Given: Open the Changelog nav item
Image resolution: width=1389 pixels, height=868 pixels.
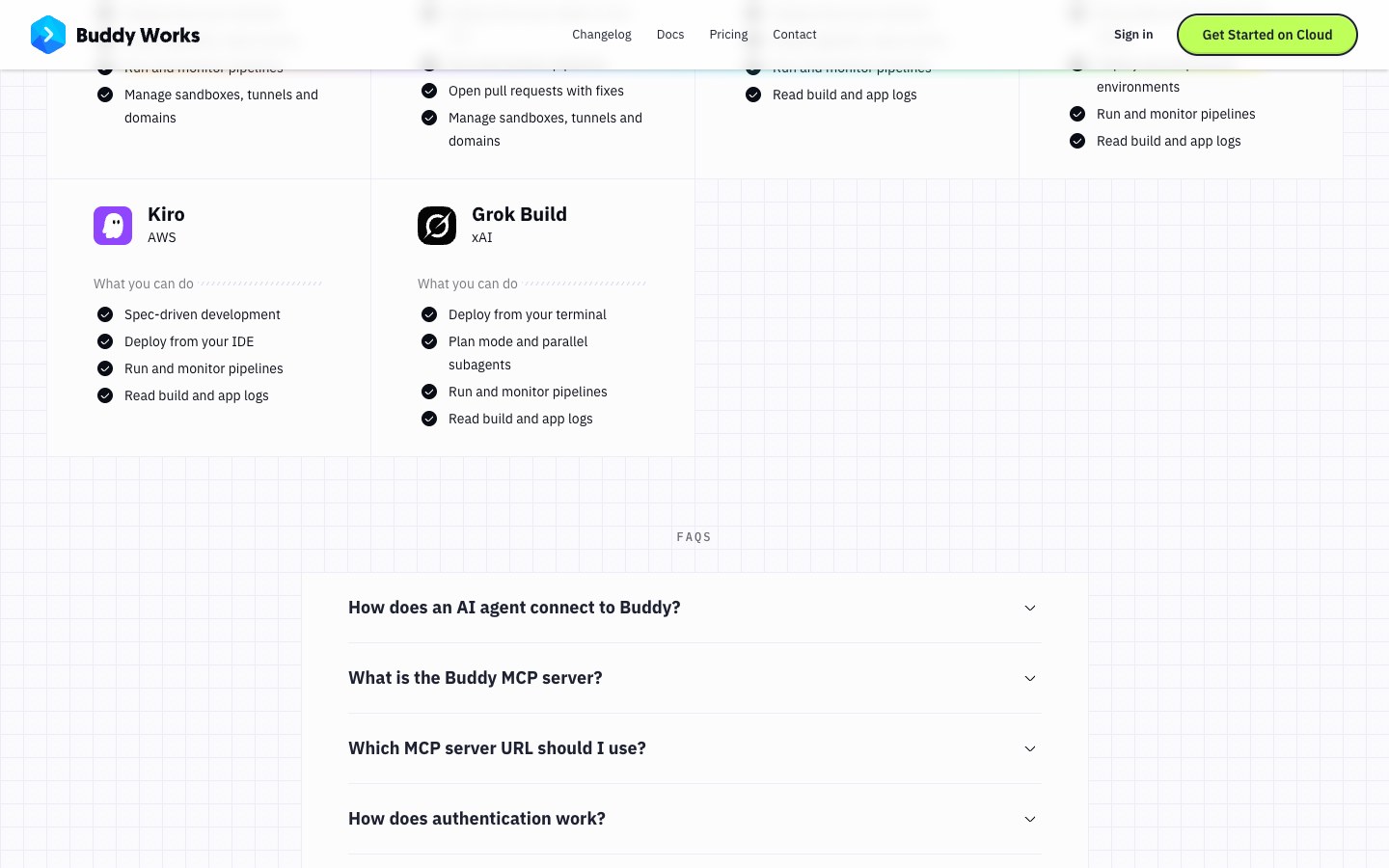Looking at the screenshot, I should (x=602, y=35).
